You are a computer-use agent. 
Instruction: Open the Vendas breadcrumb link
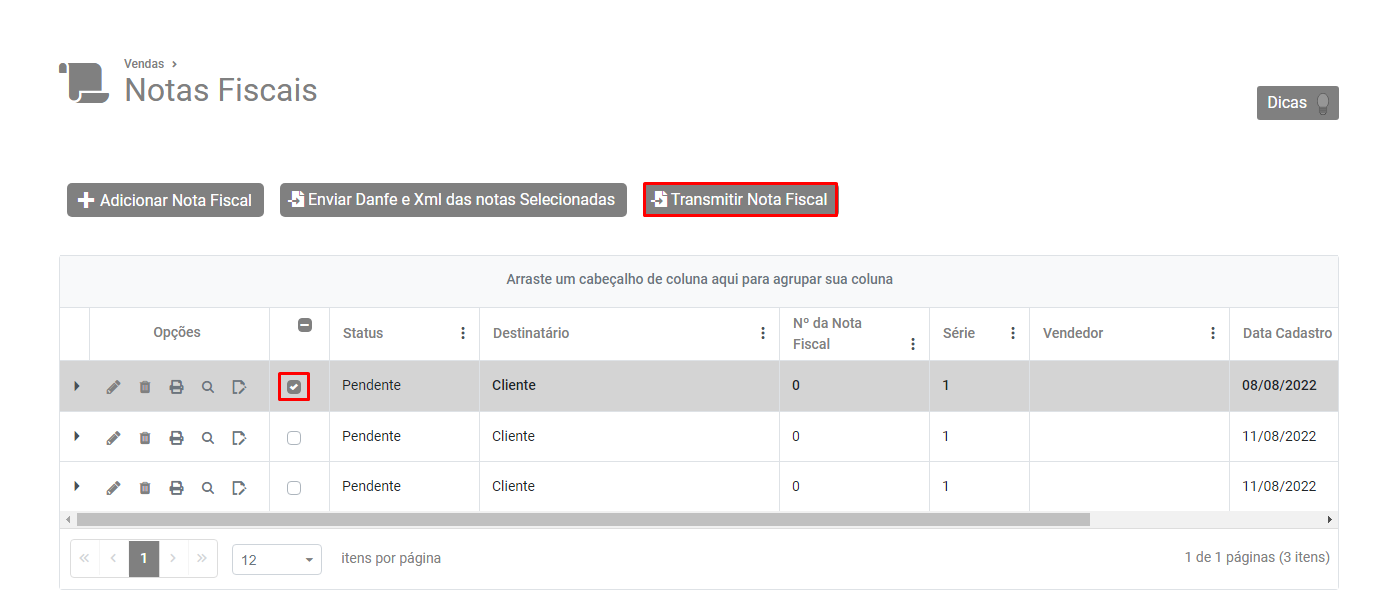[144, 64]
